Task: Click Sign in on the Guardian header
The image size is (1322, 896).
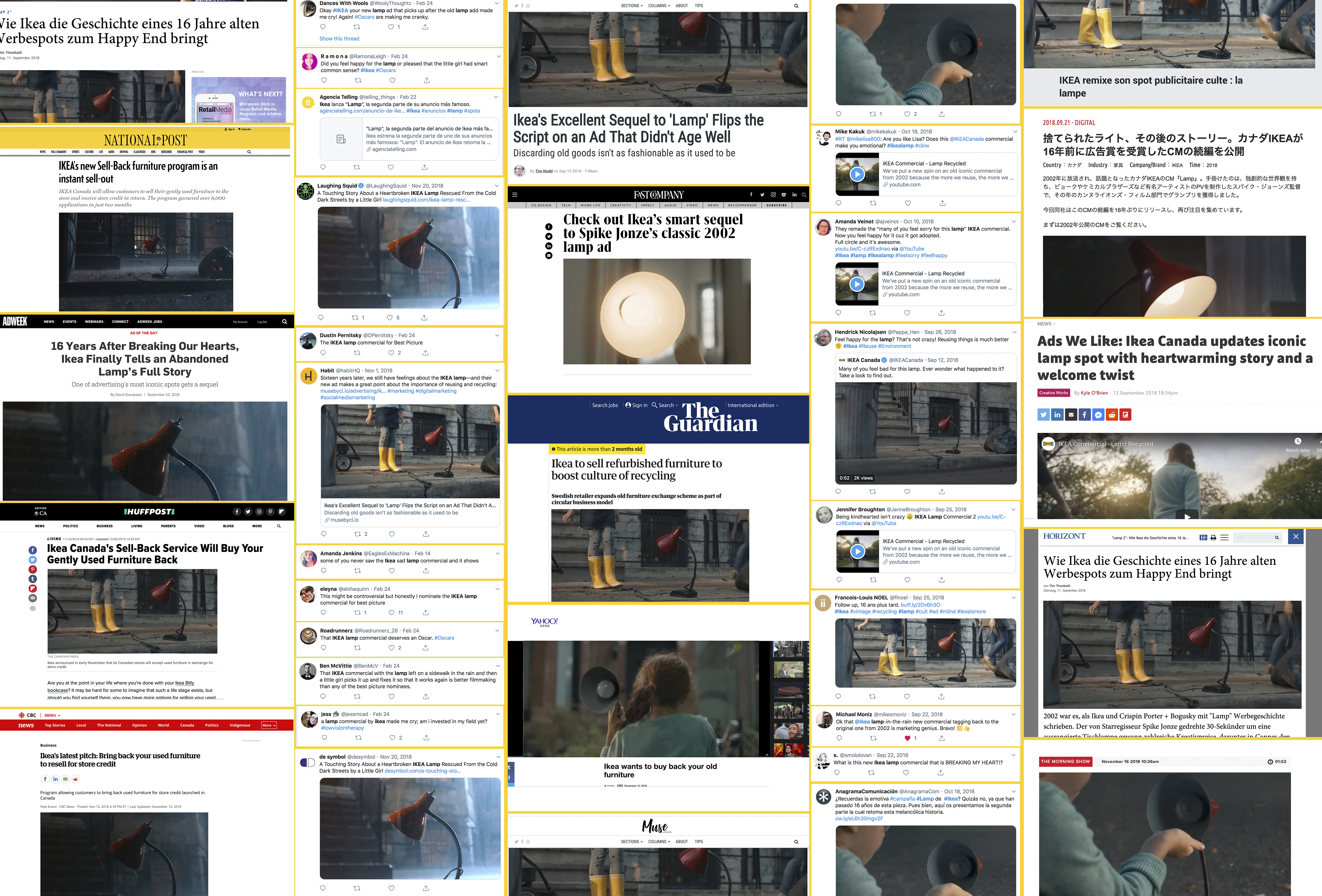Action: point(636,405)
